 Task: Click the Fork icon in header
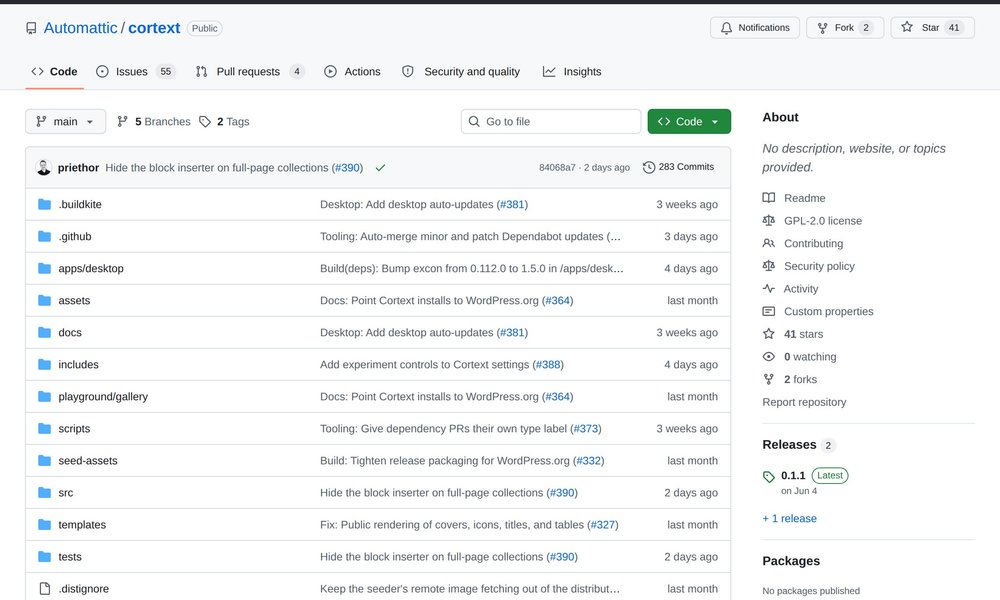823,28
